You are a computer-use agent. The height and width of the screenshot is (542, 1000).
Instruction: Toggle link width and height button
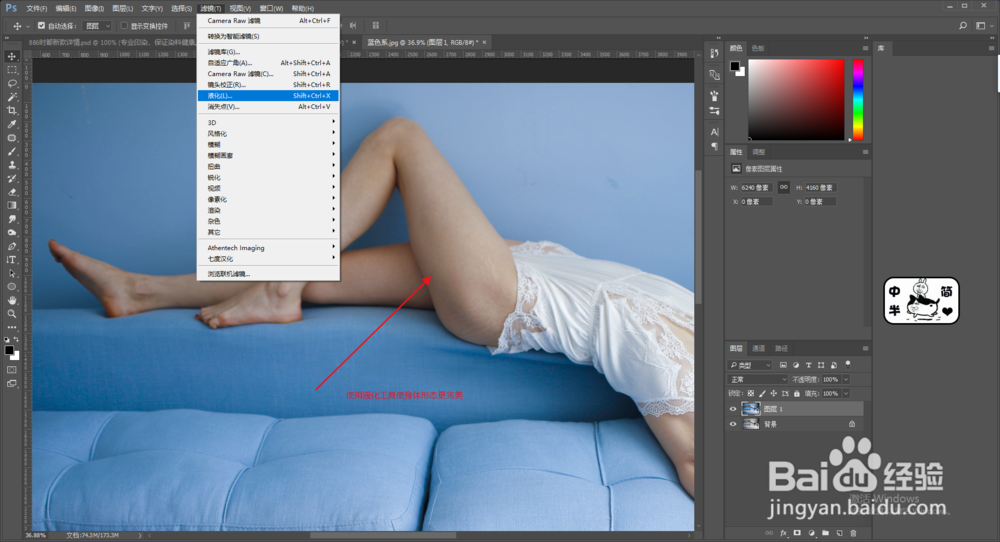click(x=784, y=187)
